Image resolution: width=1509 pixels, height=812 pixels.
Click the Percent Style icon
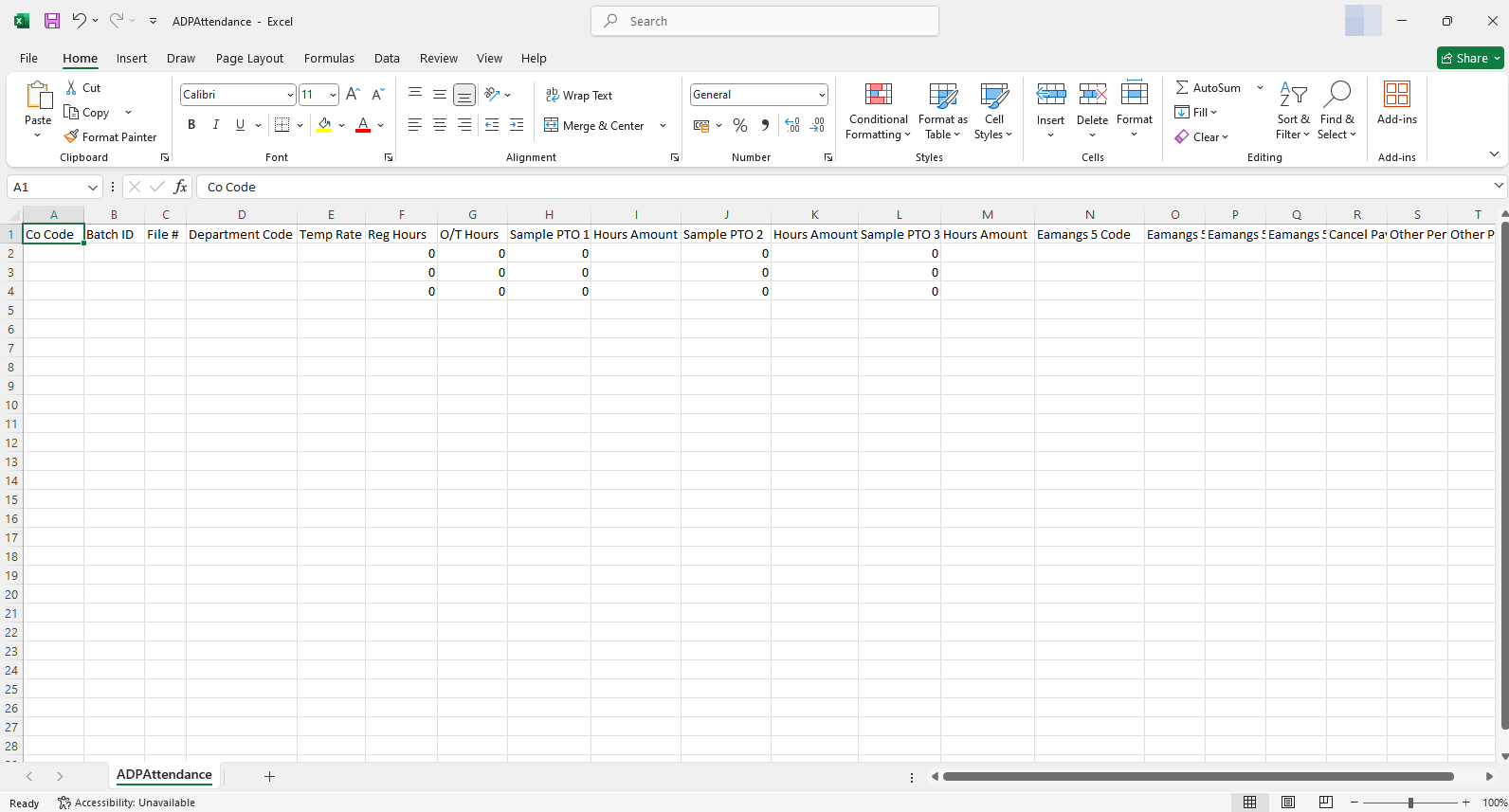(x=740, y=125)
